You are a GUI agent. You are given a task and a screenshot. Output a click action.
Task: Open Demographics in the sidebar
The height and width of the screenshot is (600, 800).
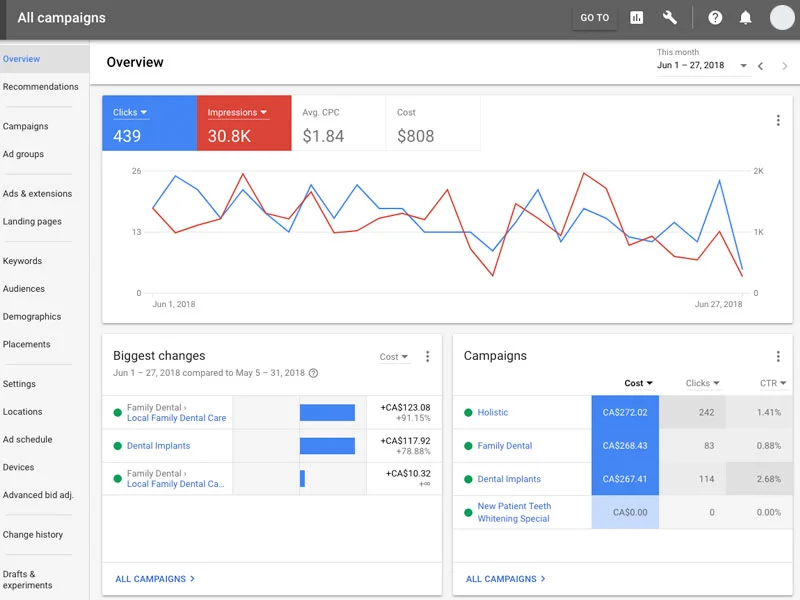coord(32,317)
